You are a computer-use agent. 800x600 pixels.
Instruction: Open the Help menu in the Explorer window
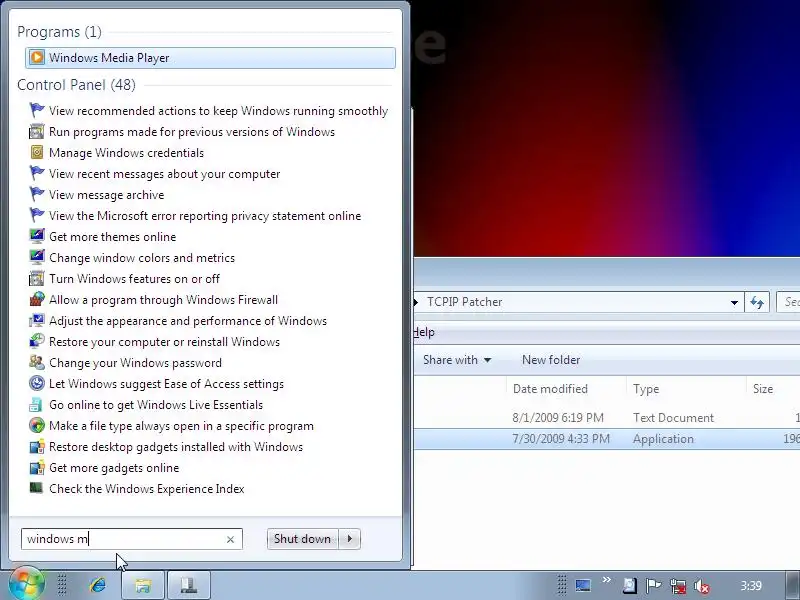[424, 332]
